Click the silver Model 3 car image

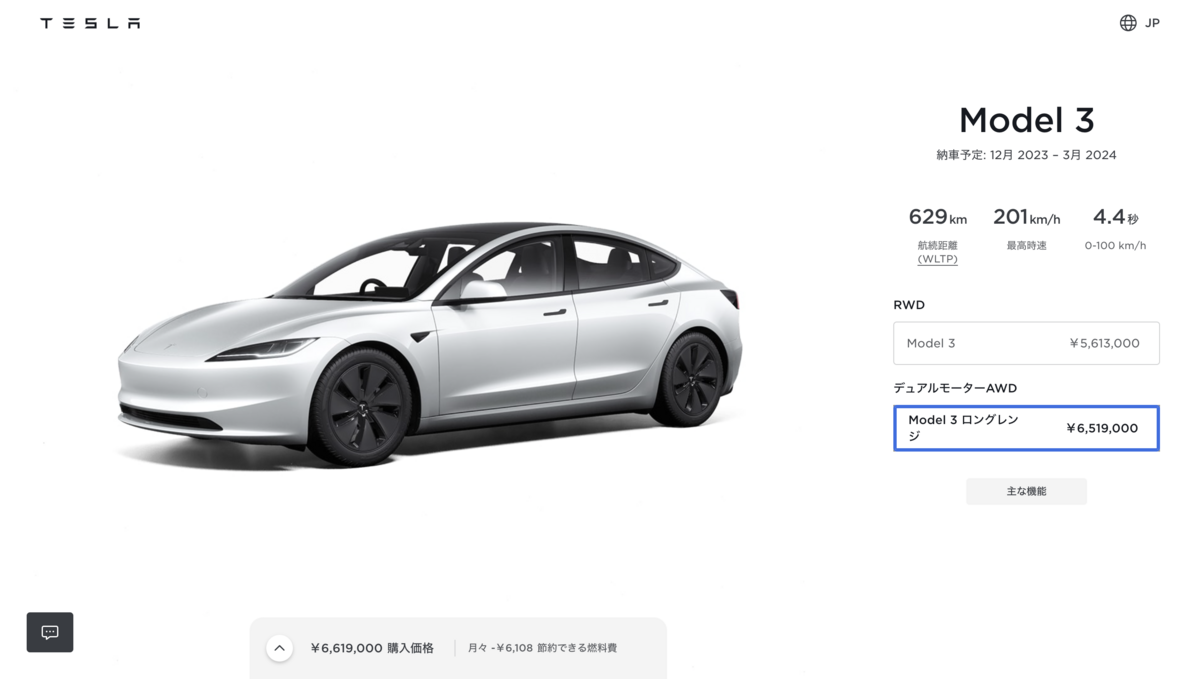[x=430, y=343]
